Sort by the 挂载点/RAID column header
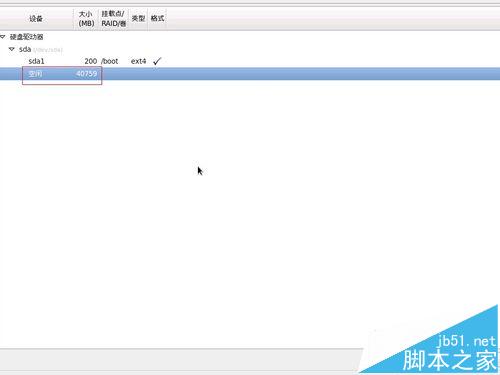500x375 pixels. 114,19
